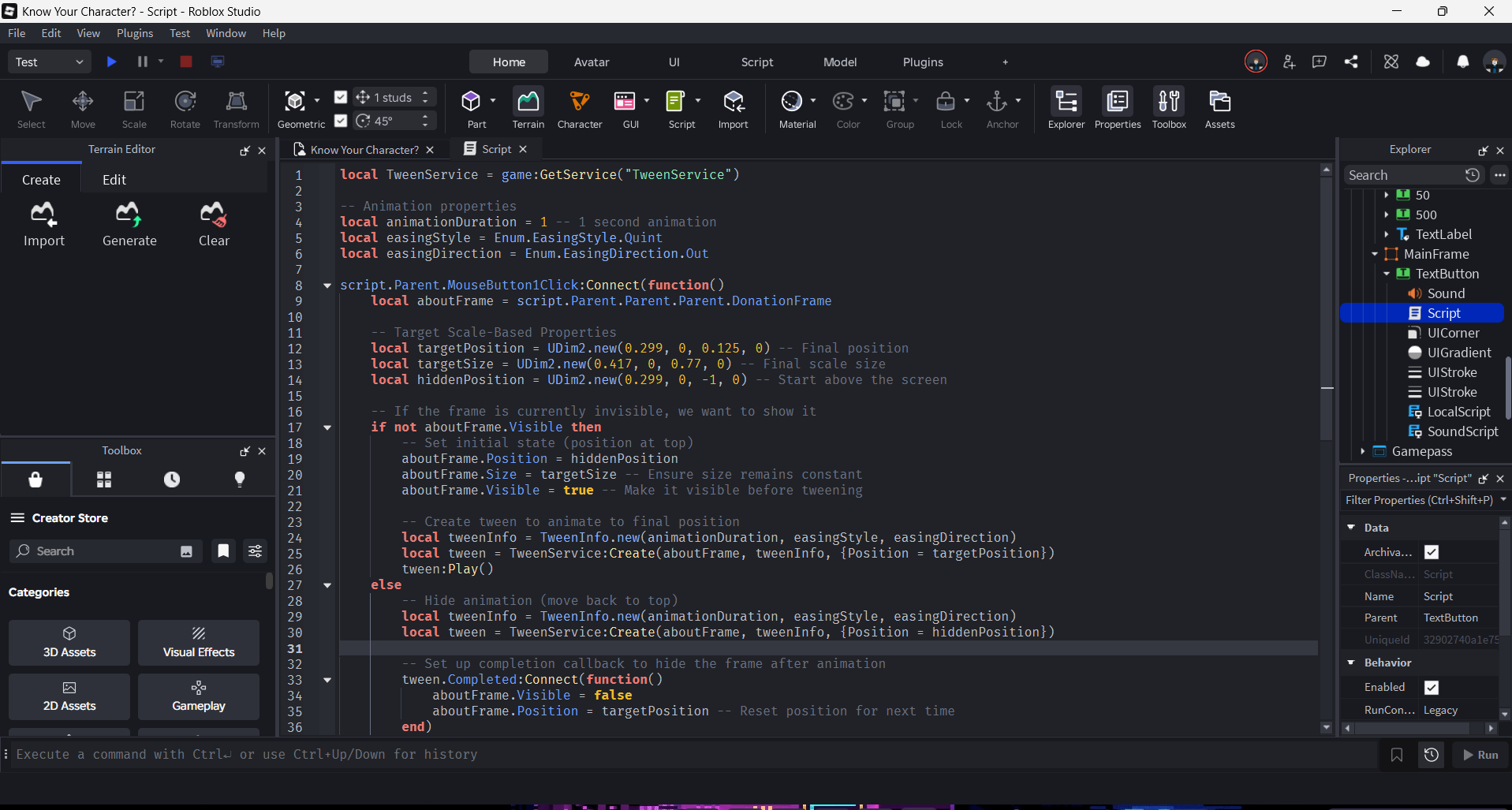The width and height of the screenshot is (1512, 810).
Task: Open notifications bell
Action: coord(1463,62)
